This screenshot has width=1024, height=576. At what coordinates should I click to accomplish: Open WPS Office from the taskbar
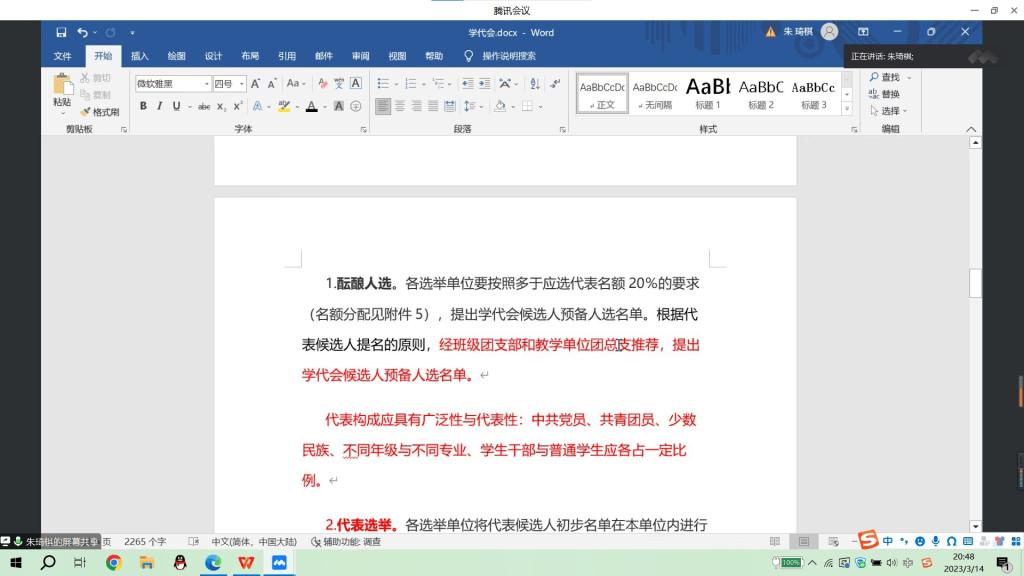246,563
